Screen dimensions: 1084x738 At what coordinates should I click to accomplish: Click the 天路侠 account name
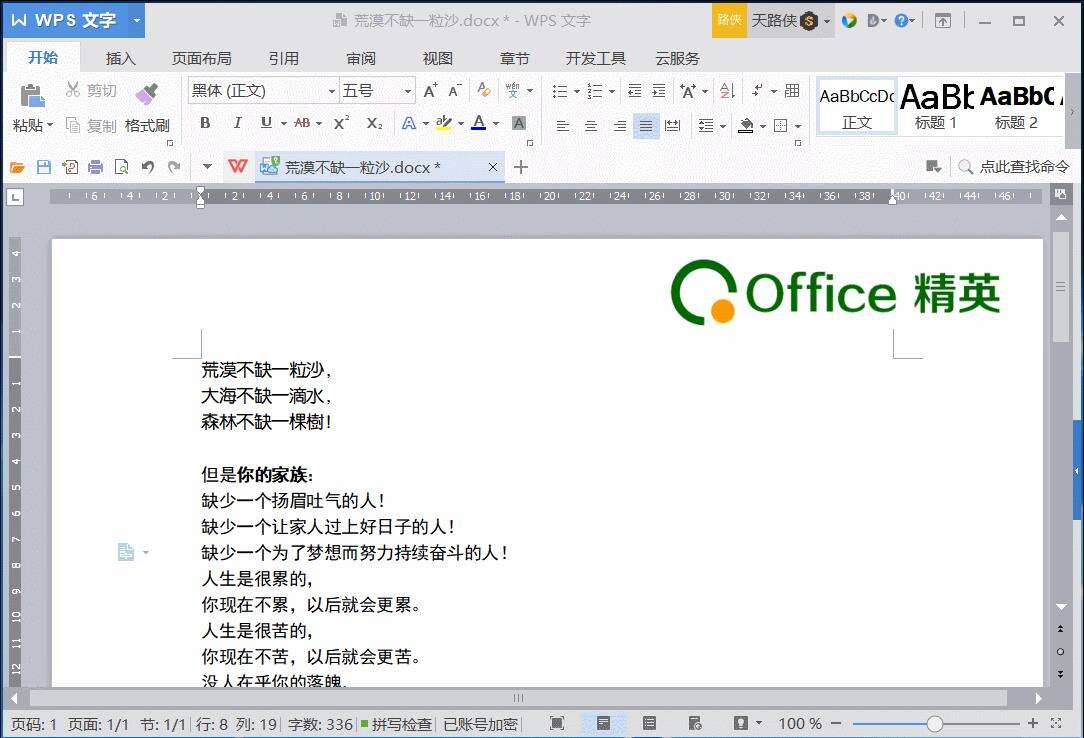coord(774,21)
